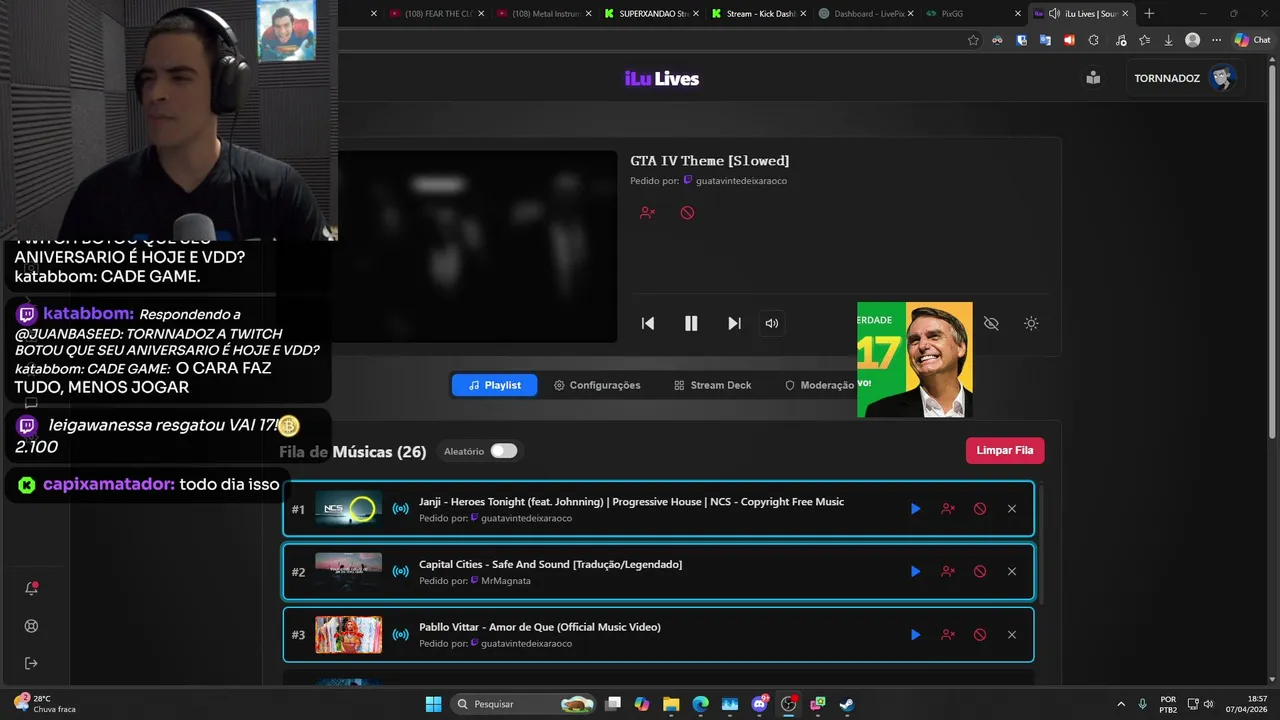Image resolution: width=1280 pixels, height=720 pixels.
Task: Open browser settings three-dot menu
Action: [x=1216, y=40]
